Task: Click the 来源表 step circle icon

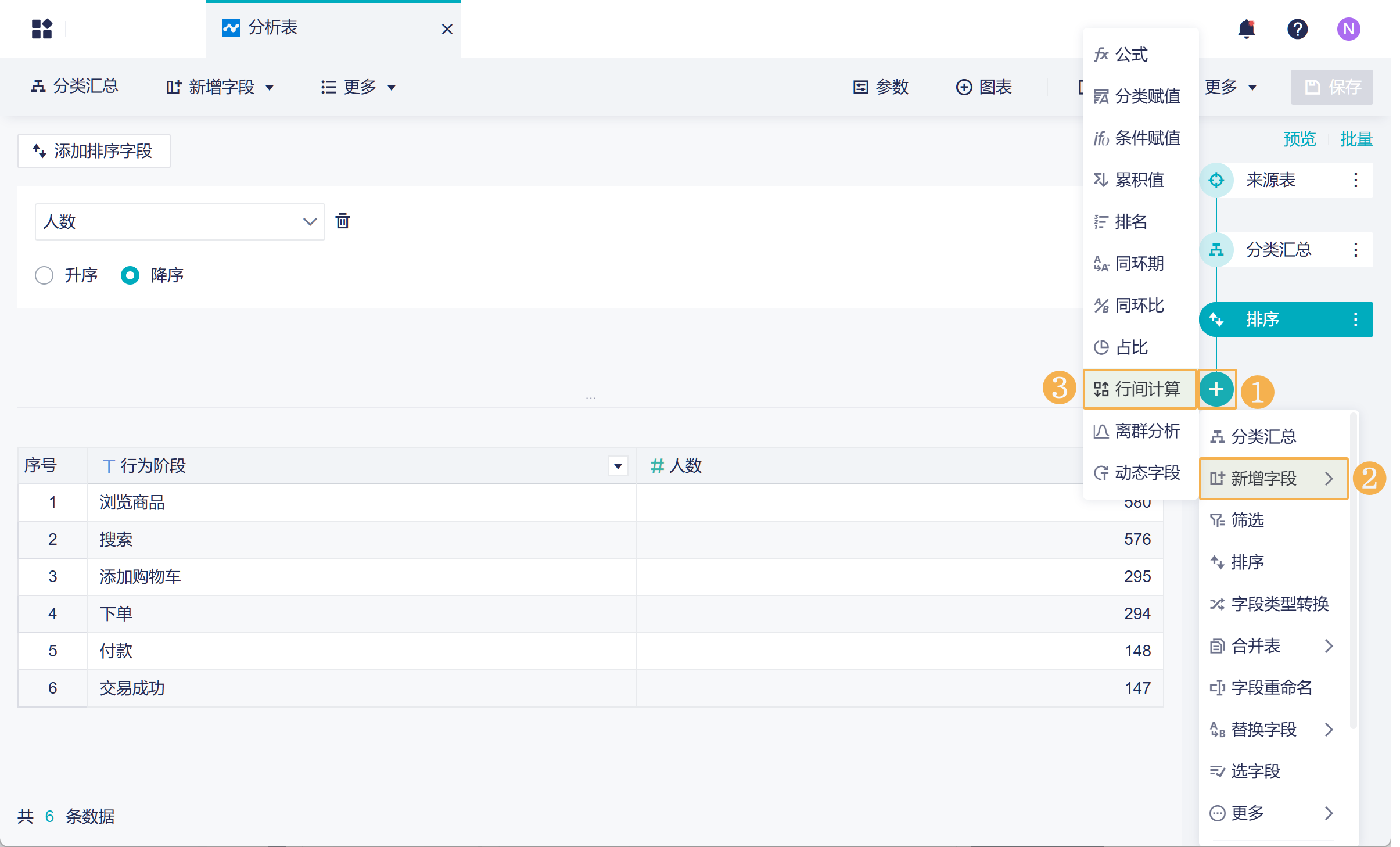Action: [x=1216, y=180]
